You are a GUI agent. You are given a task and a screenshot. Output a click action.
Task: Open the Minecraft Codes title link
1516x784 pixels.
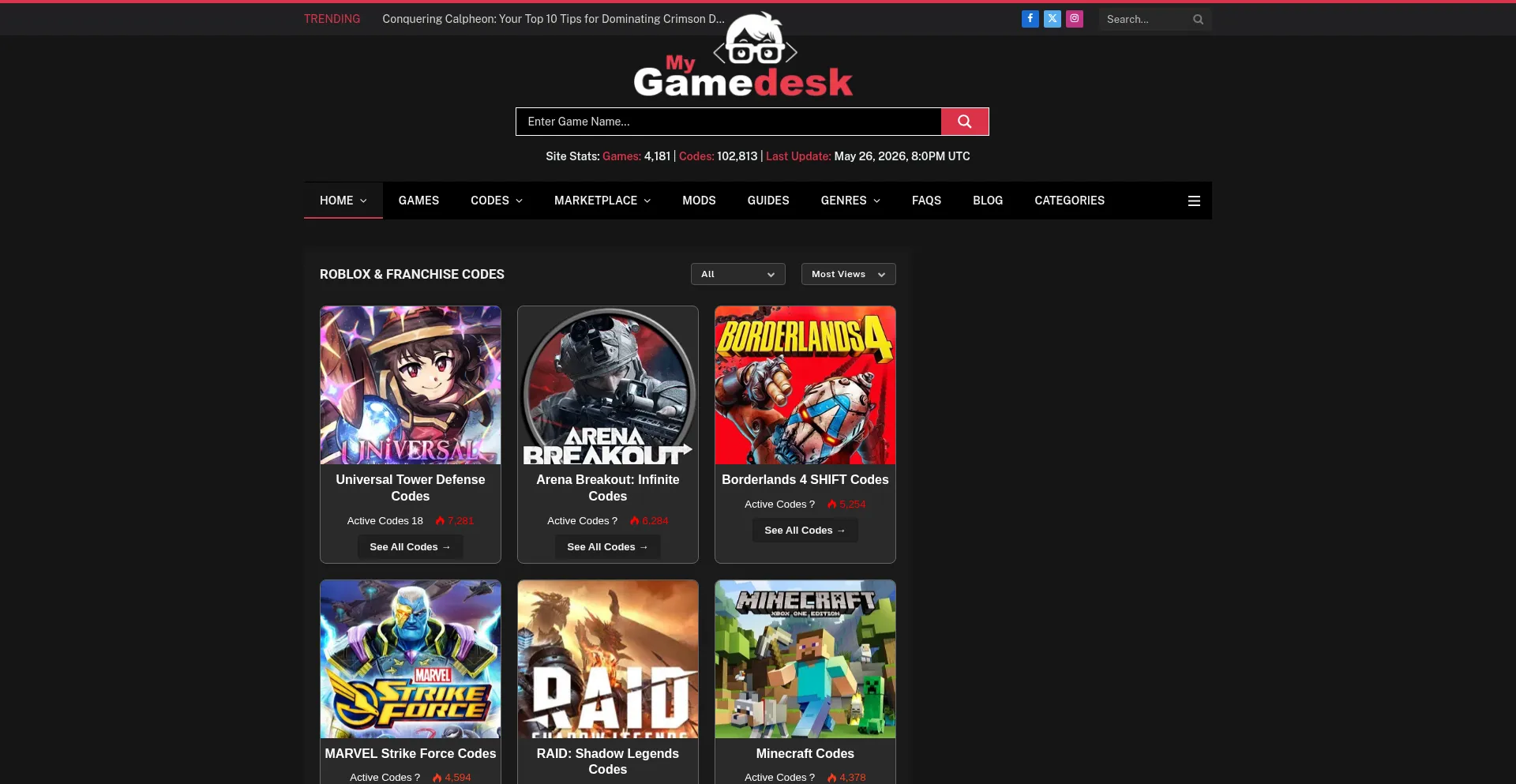[805, 754]
